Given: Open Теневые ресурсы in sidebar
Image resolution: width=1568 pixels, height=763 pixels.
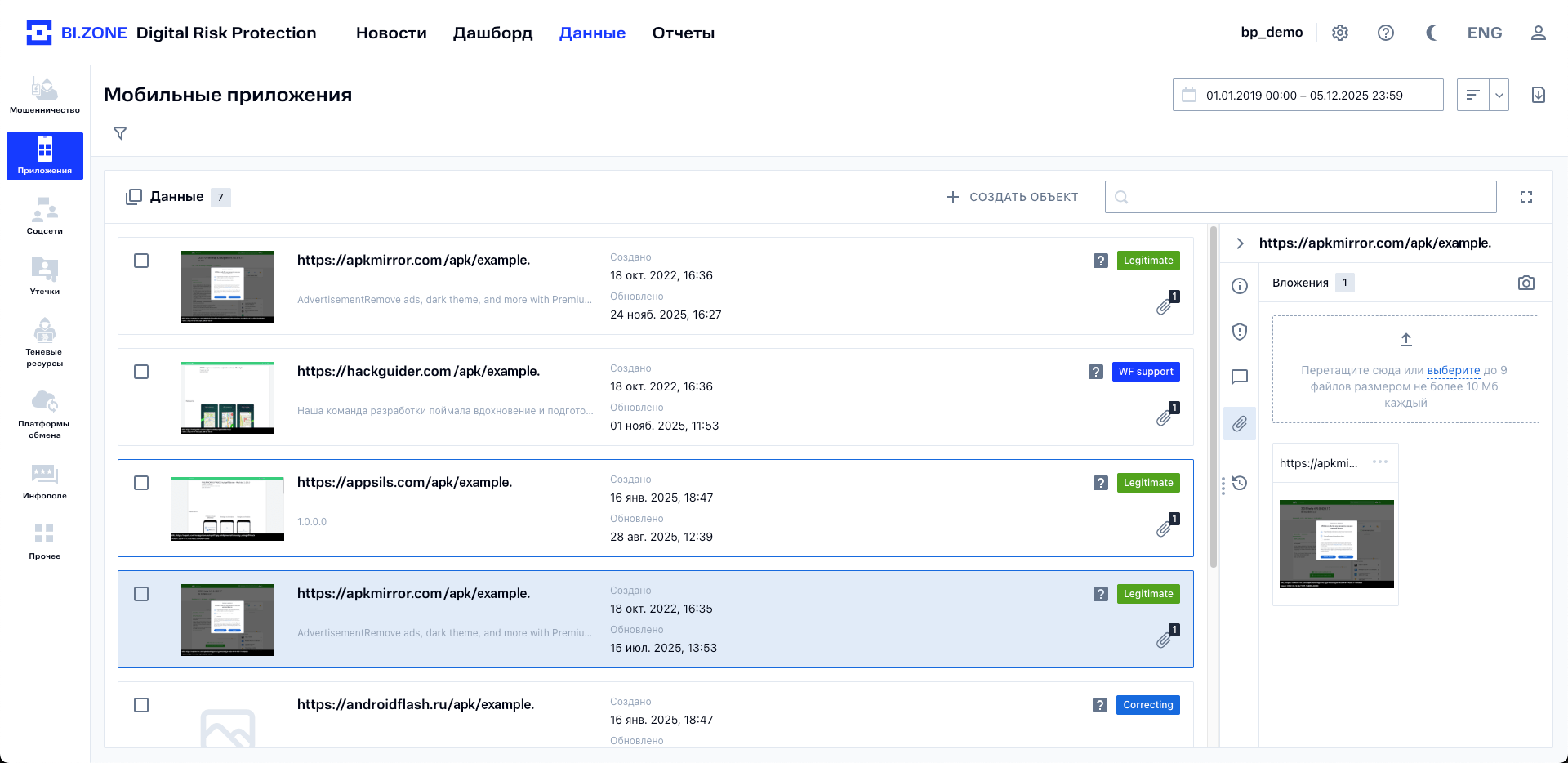Looking at the screenshot, I should 45,342.
